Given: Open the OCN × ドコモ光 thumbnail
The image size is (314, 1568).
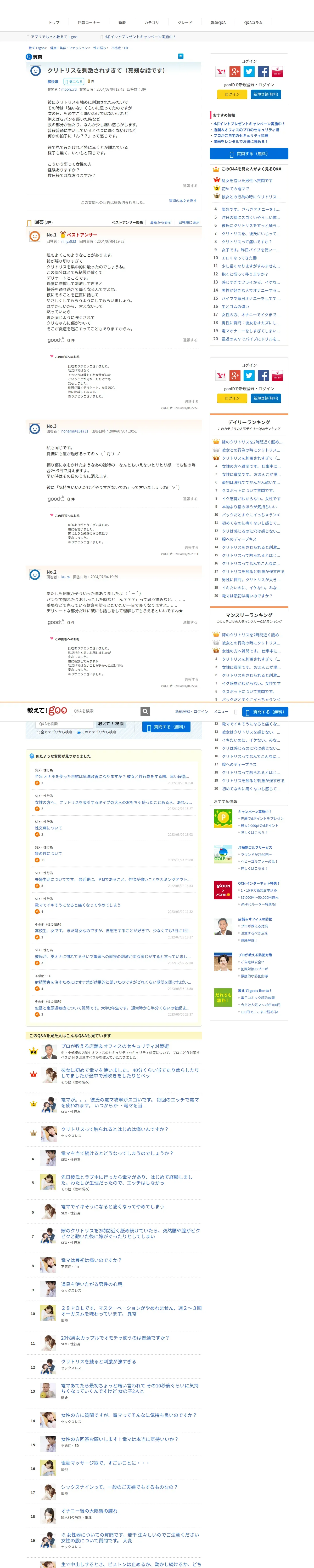Looking at the screenshot, I should (223, 890).
